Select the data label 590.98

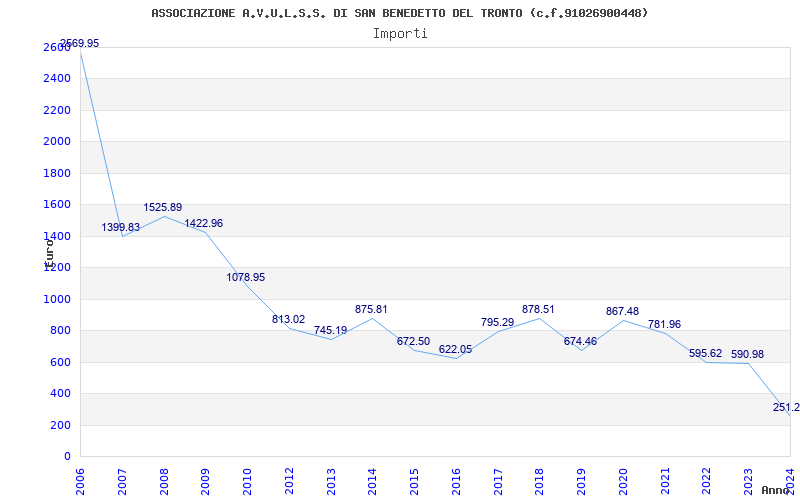[x=747, y=354]
